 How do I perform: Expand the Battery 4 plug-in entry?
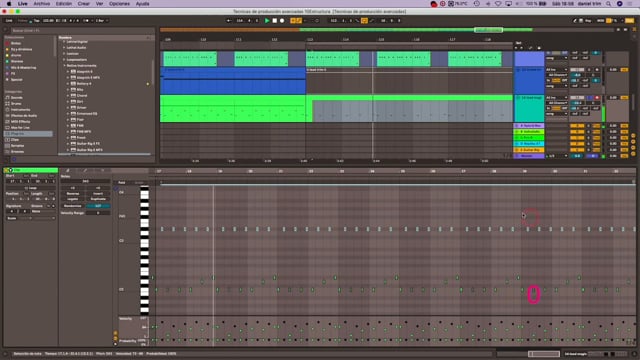tap(68, 83)
